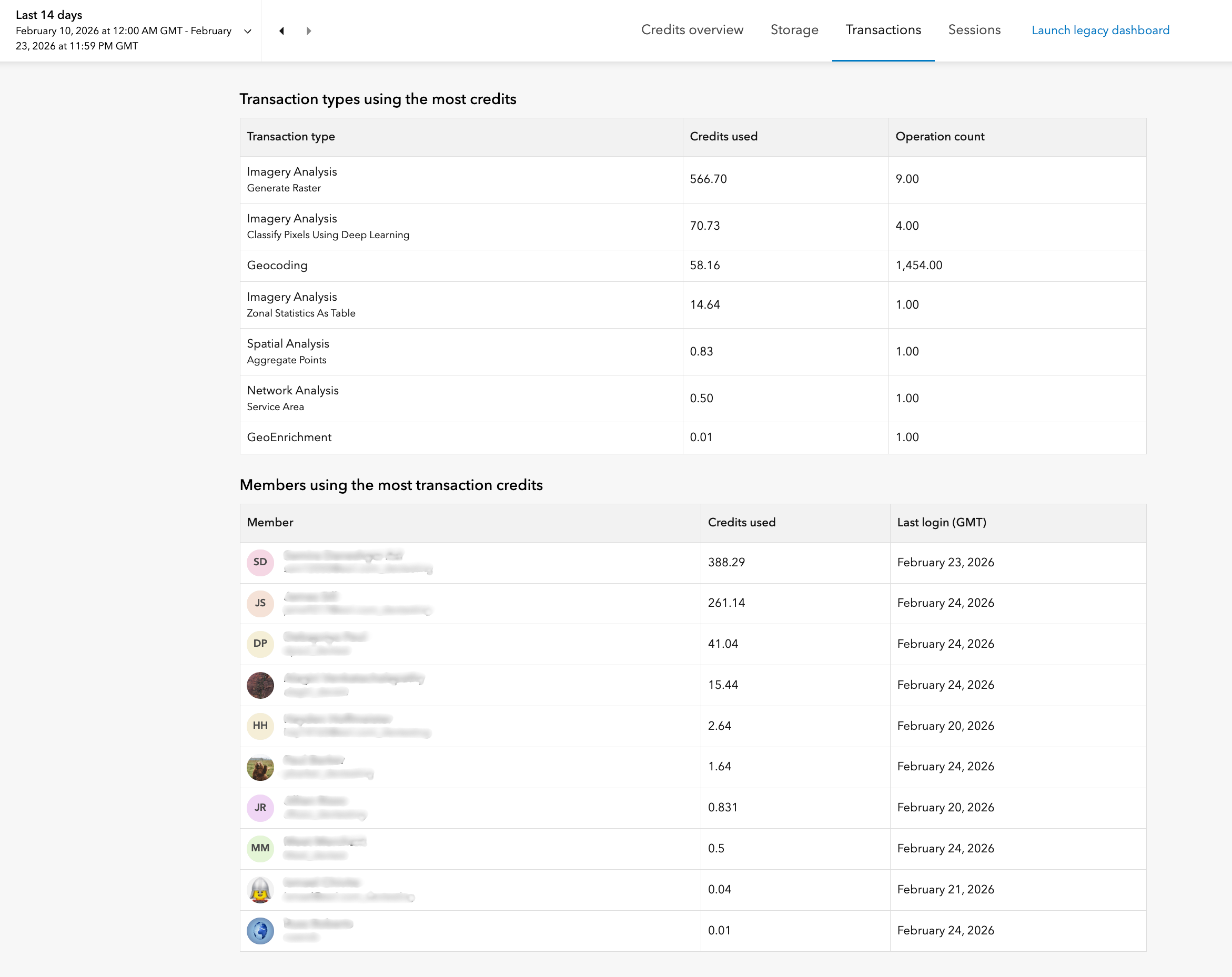Viewport: 1232px width, 977px height.
Task: Click the JS member avatar
Action: (260, 603)
